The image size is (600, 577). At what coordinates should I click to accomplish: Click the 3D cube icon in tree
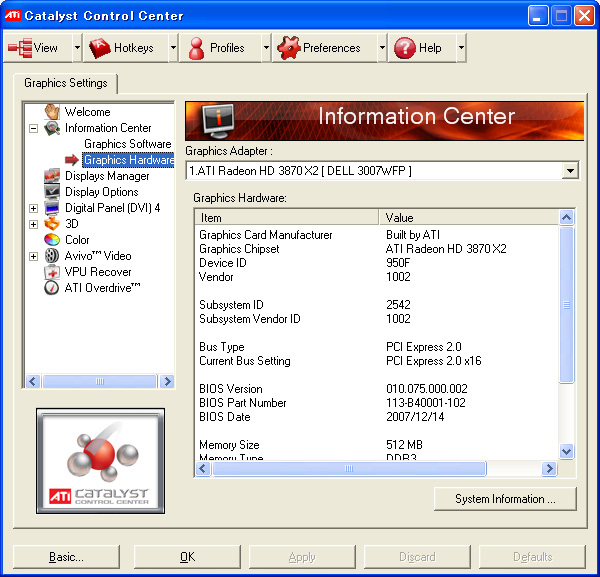[x=53, y=224]
